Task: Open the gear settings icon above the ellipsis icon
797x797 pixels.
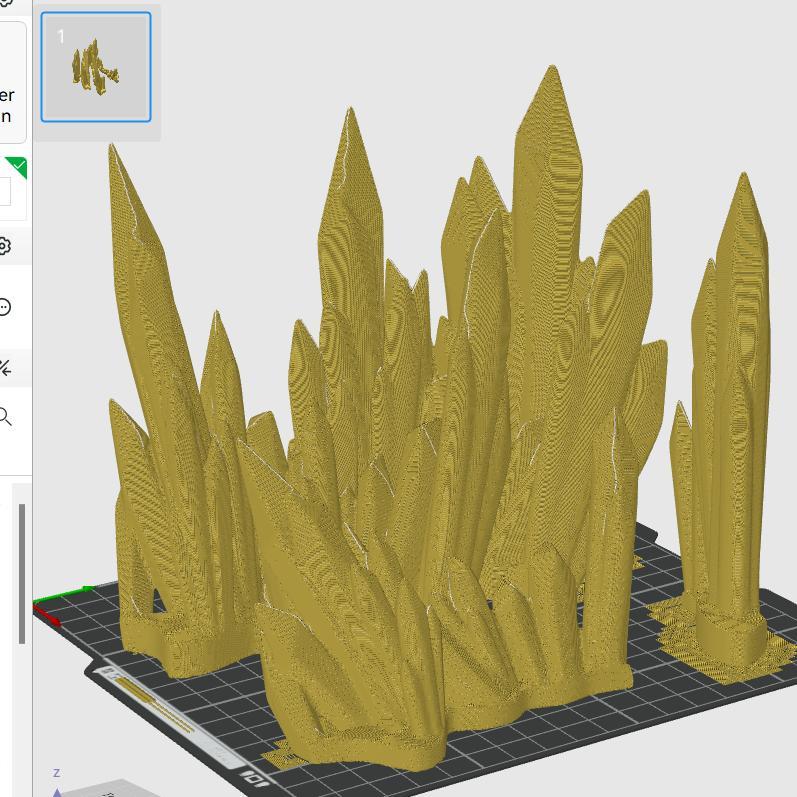Action: point(3,247)
